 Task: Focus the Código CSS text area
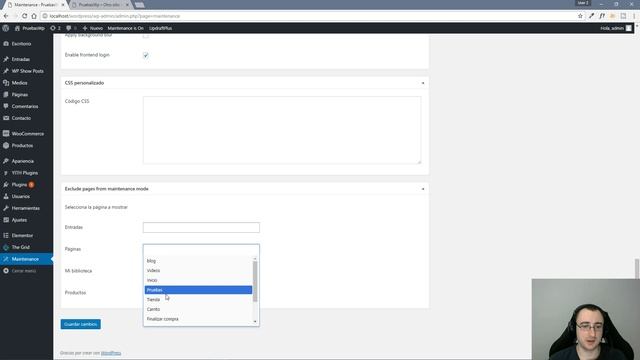tap(282, 130)
